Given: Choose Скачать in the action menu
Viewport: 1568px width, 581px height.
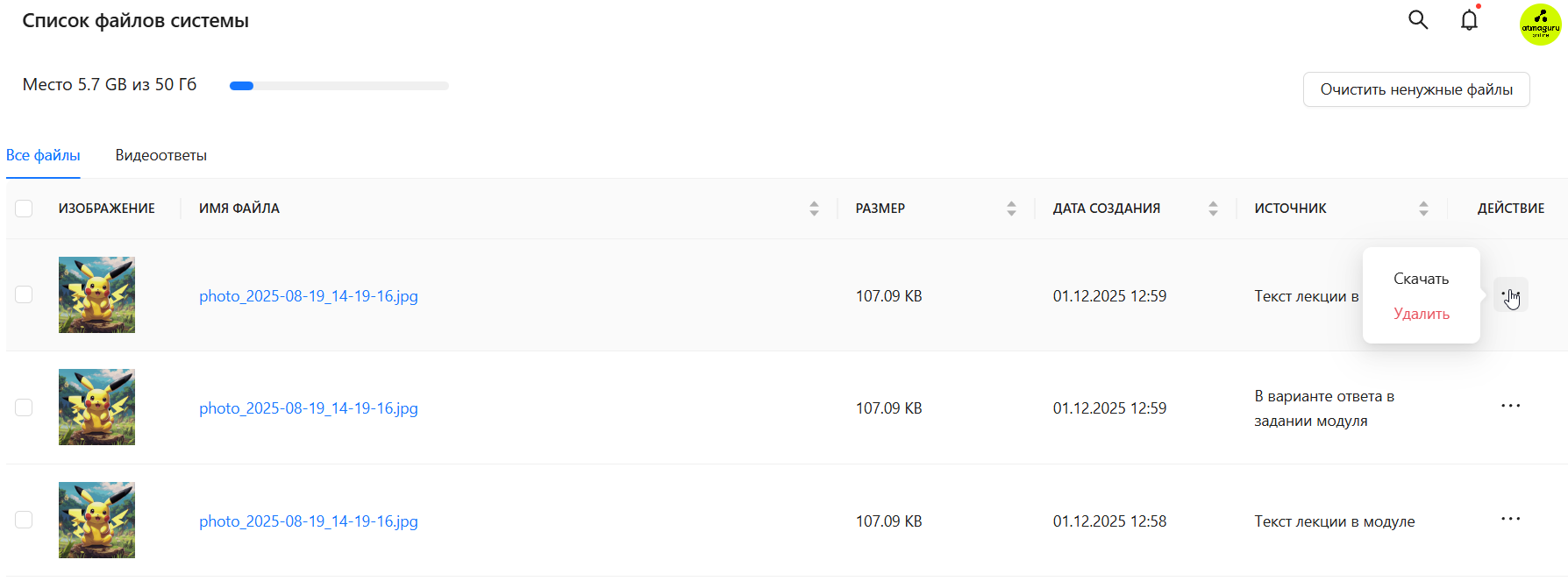Looking at the screenshot, I should [1421, 279].
